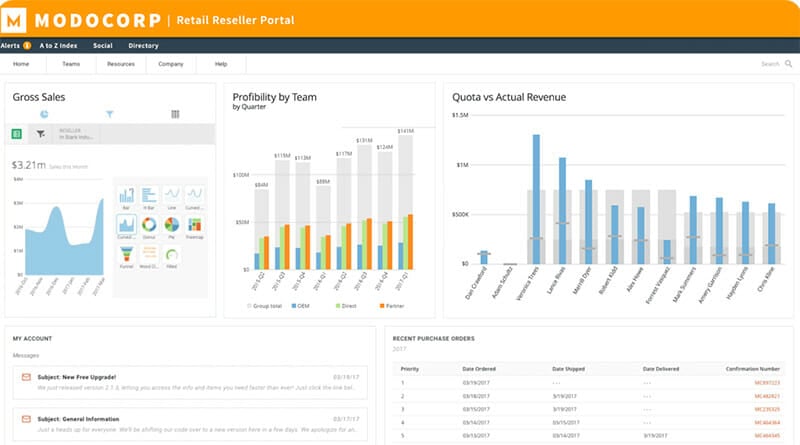The height and width of the screenshot is (445, 800).
Task: Click the Profibility by Team title
Action: point(274,97)
